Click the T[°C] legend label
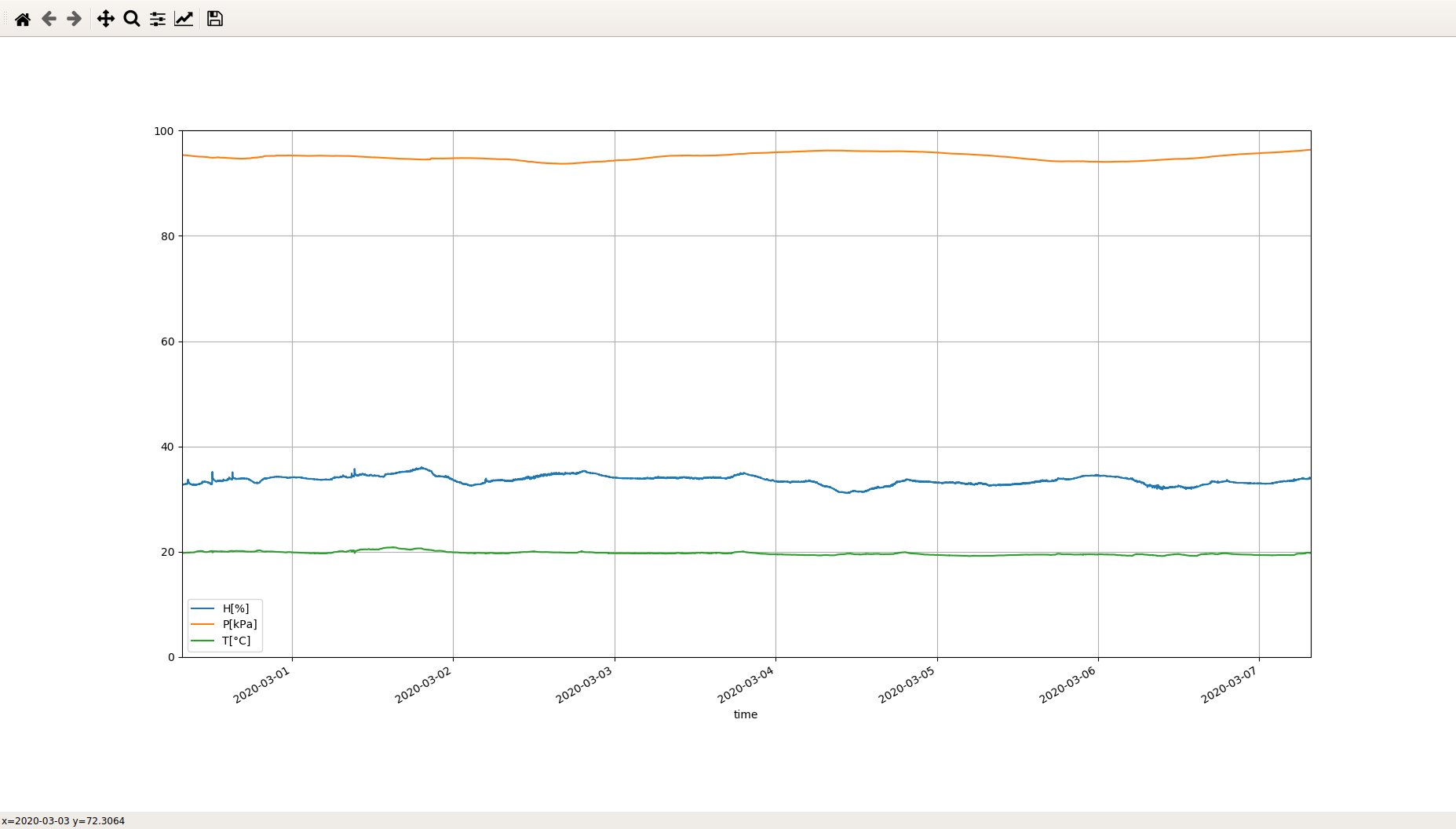The image size is (1456, 829). tap(236, 641)
